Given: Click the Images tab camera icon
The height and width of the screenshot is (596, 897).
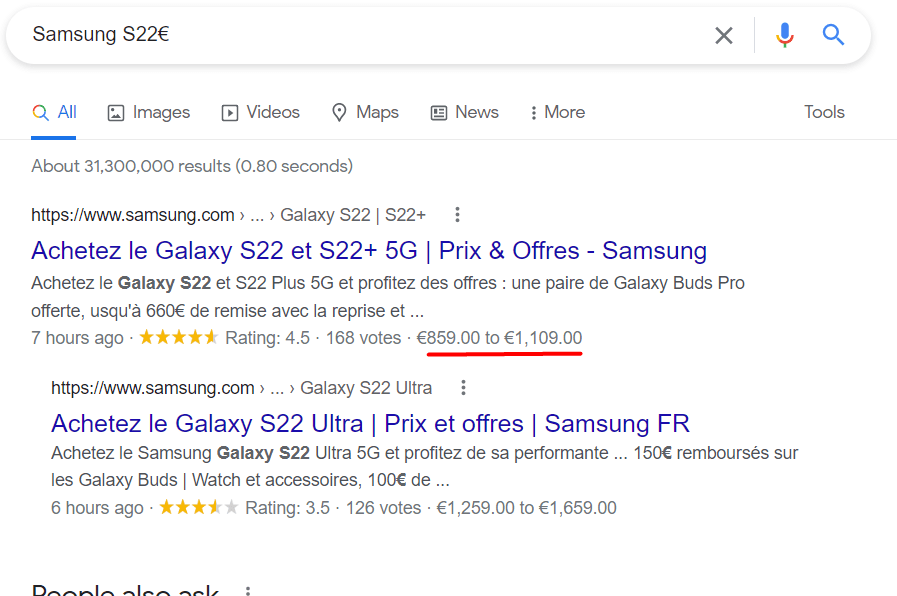Looking at the screenshot, I should click(114, 112).
